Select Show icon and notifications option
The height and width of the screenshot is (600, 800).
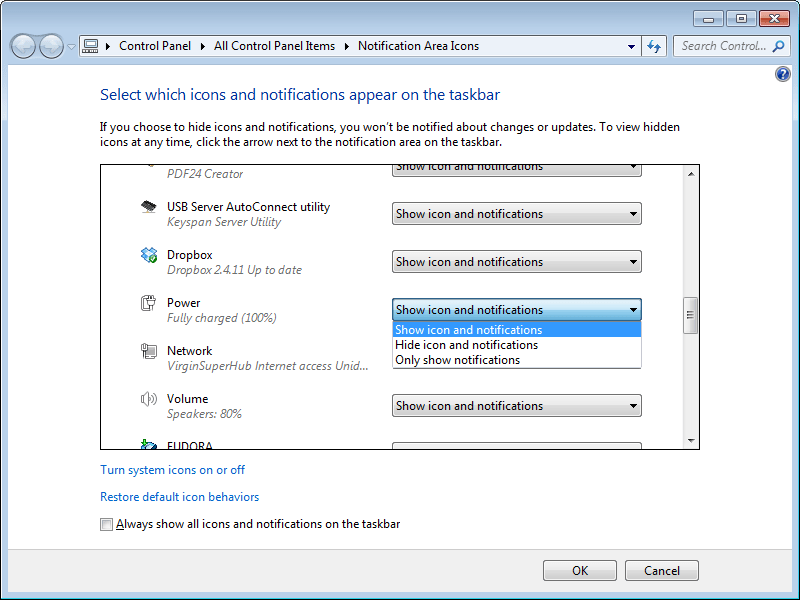pos(516,330)
